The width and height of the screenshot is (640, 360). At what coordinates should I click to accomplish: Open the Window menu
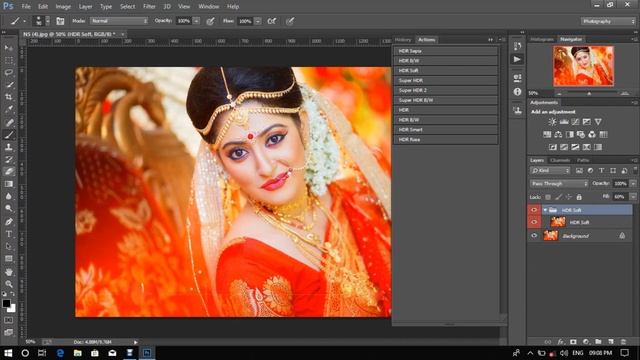pos(209,7)
